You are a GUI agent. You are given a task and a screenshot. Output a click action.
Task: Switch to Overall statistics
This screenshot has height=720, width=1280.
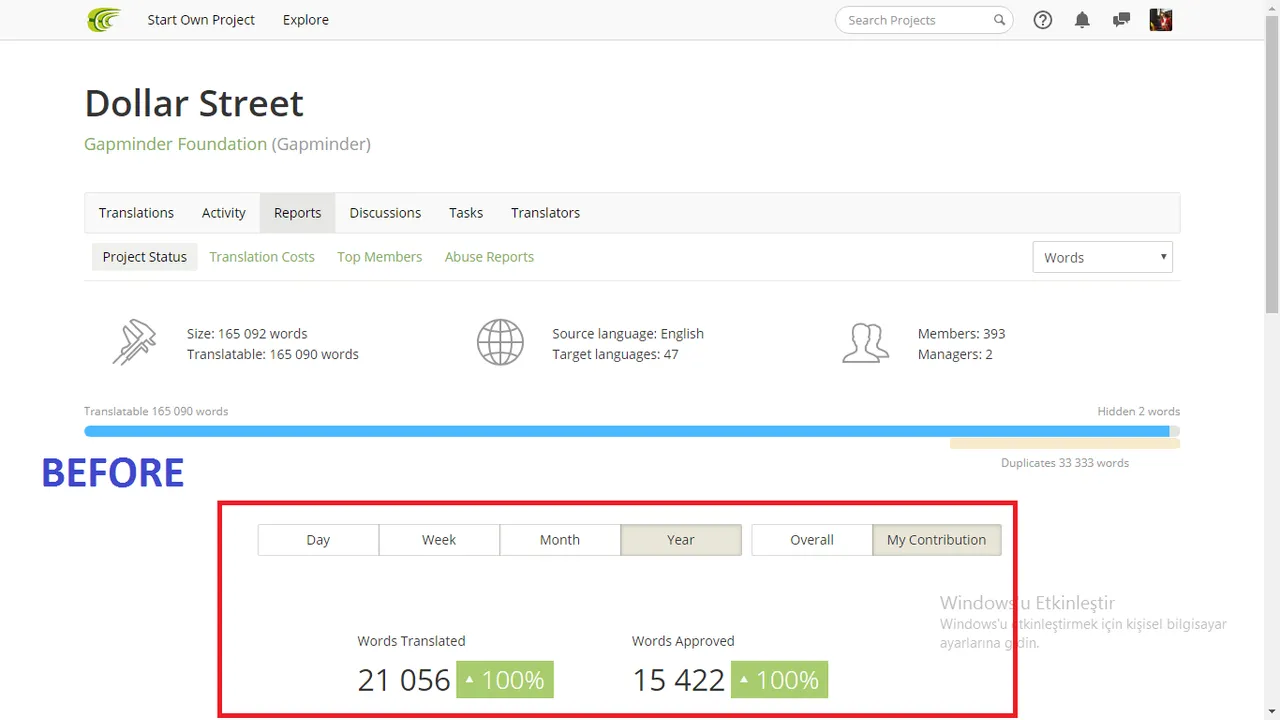click(x=812, y=540)
